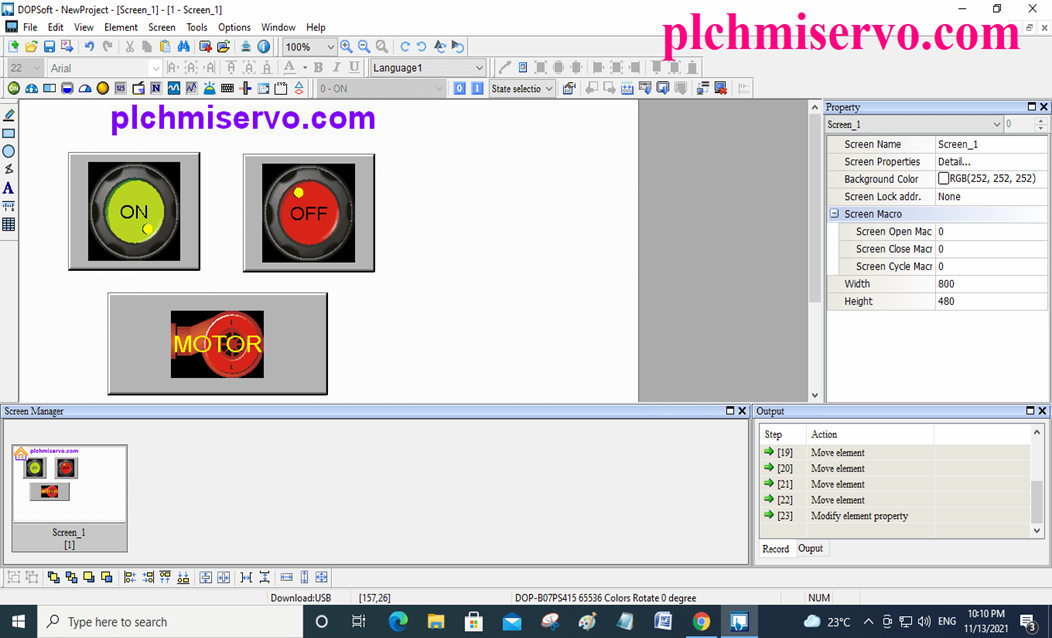Screen dimensions: 1052x638
Task: Collapse the Screen Macro group
Action: coord(834,213)
